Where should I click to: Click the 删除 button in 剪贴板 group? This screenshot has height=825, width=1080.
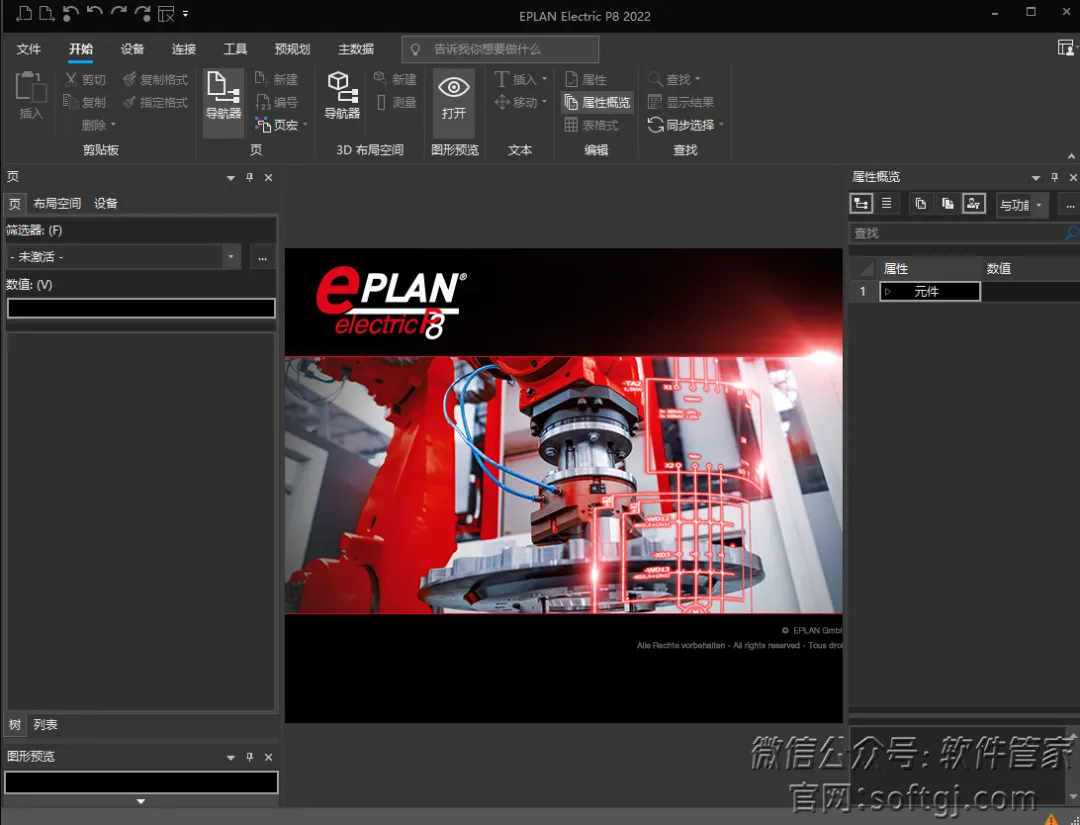tap(93, 124)
